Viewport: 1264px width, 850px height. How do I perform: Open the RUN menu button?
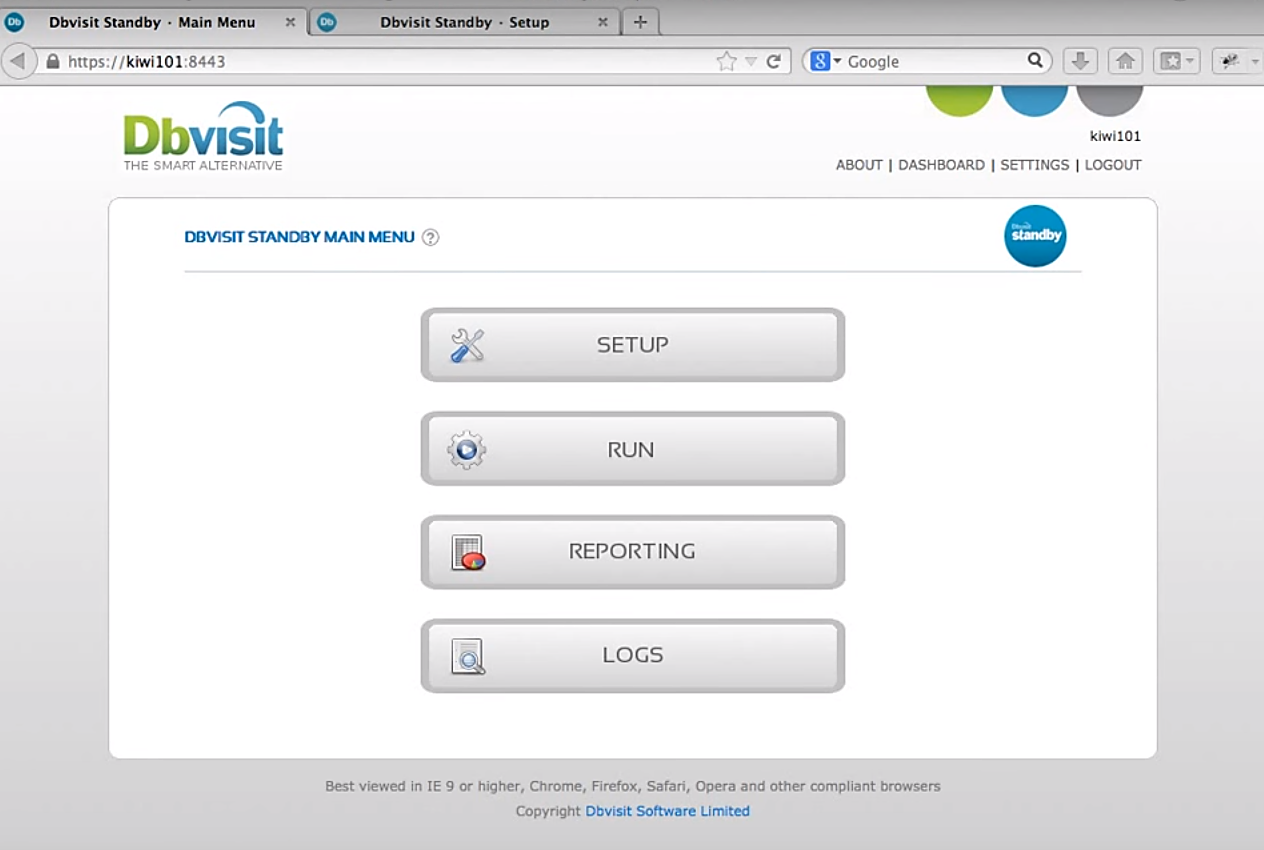(x=632, y=449)
